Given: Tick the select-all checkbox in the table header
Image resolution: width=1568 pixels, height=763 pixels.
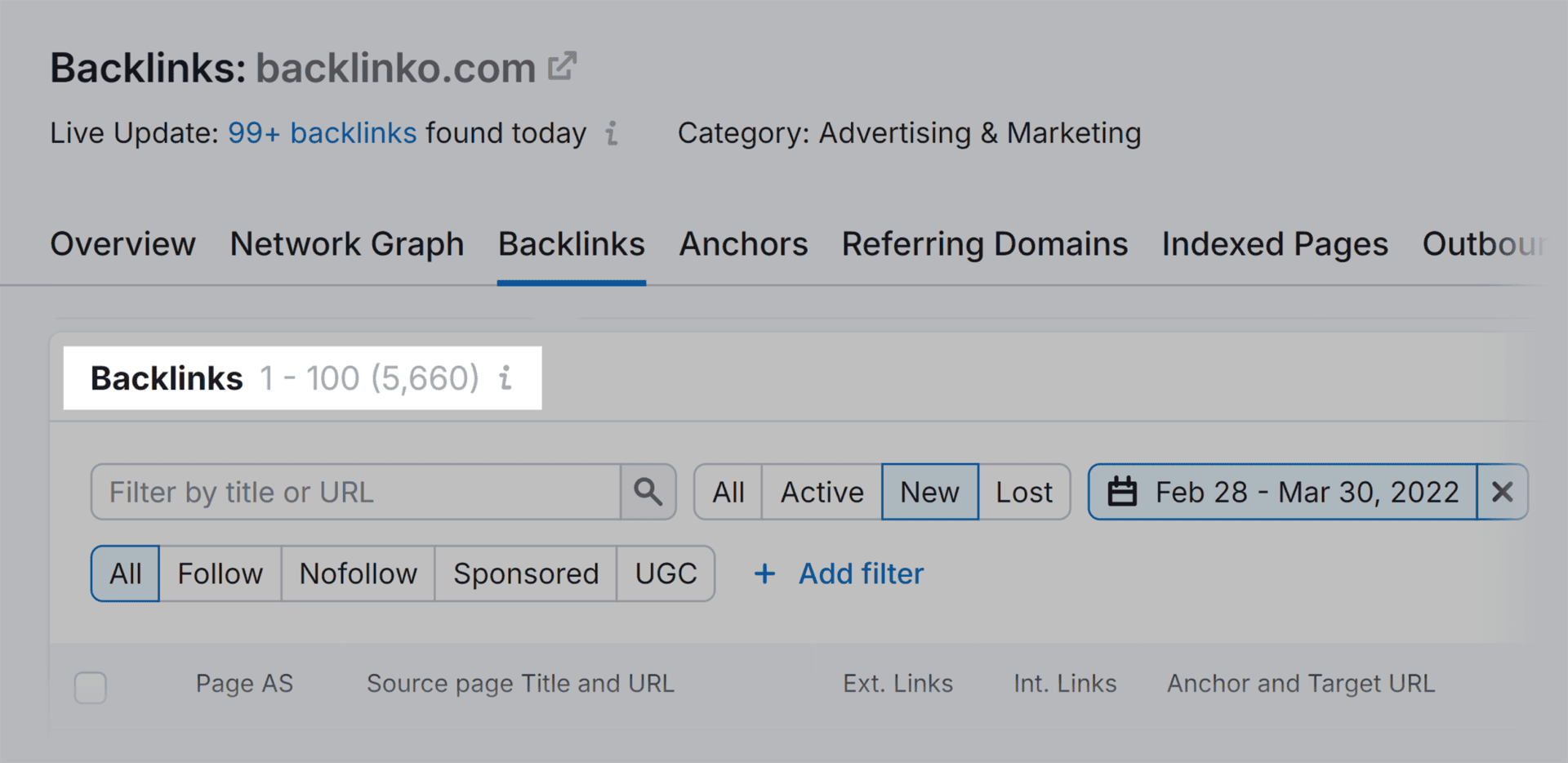Looking at the screenshot, I should tap(90, 688).
